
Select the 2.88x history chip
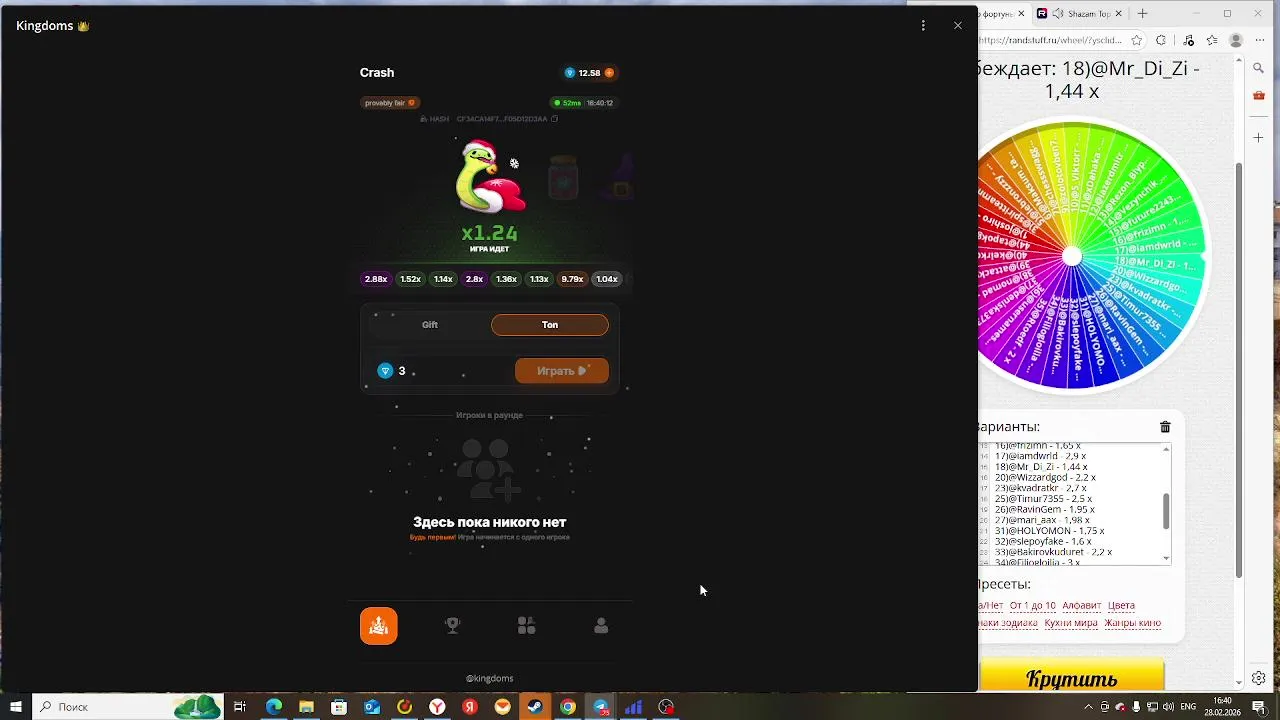point(376,279)
